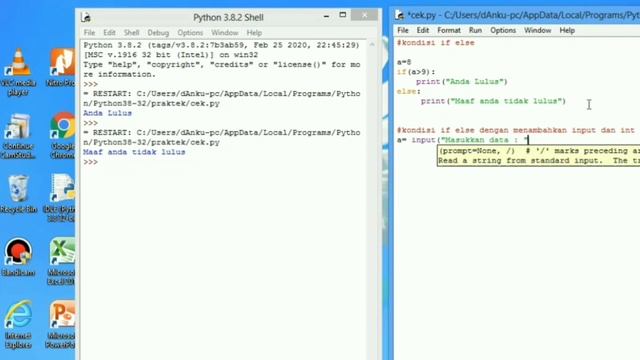Open Window menu in cek.py editor
The image size is (640, 360).
[x=538, y=31]
